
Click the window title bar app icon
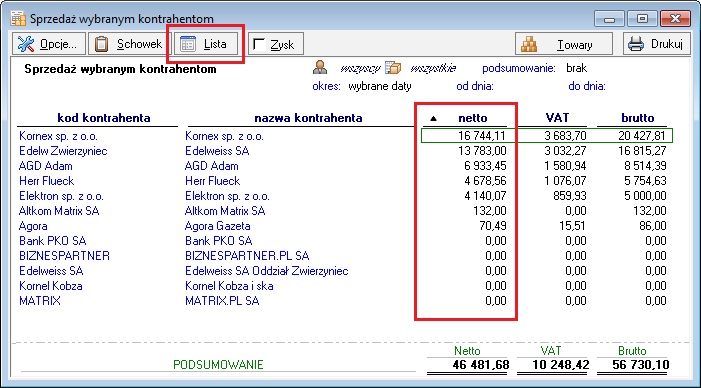[x=18, y=19]
